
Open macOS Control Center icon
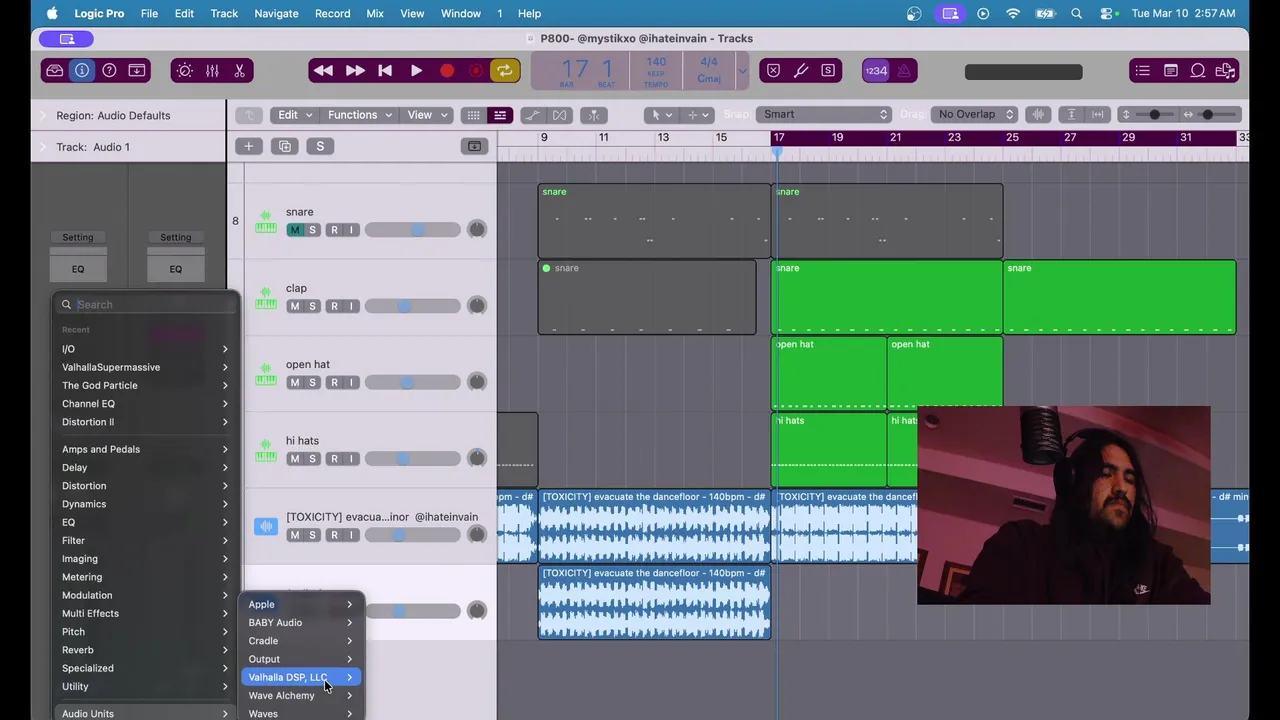click(1108, 13)
